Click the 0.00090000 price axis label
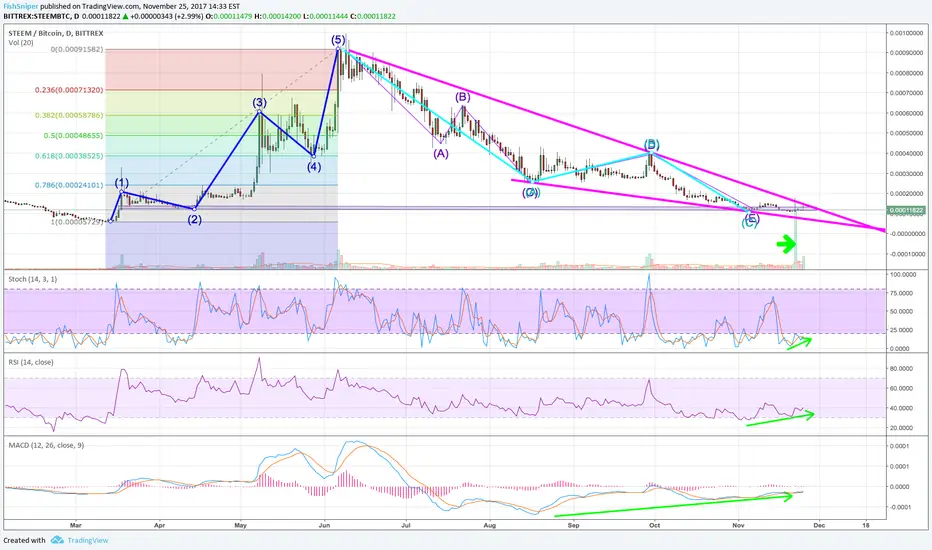Image resolution: width=932 pixels, height=550 pixels. tap(906, 53)
